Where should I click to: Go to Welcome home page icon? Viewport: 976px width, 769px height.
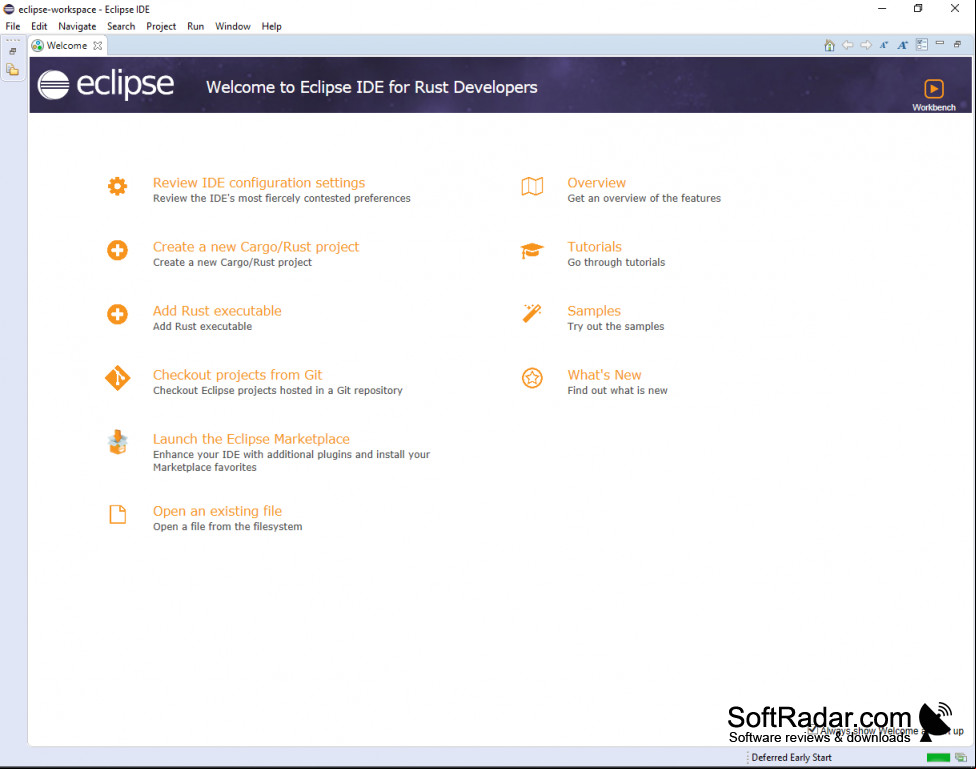click(x=829, y=45)
